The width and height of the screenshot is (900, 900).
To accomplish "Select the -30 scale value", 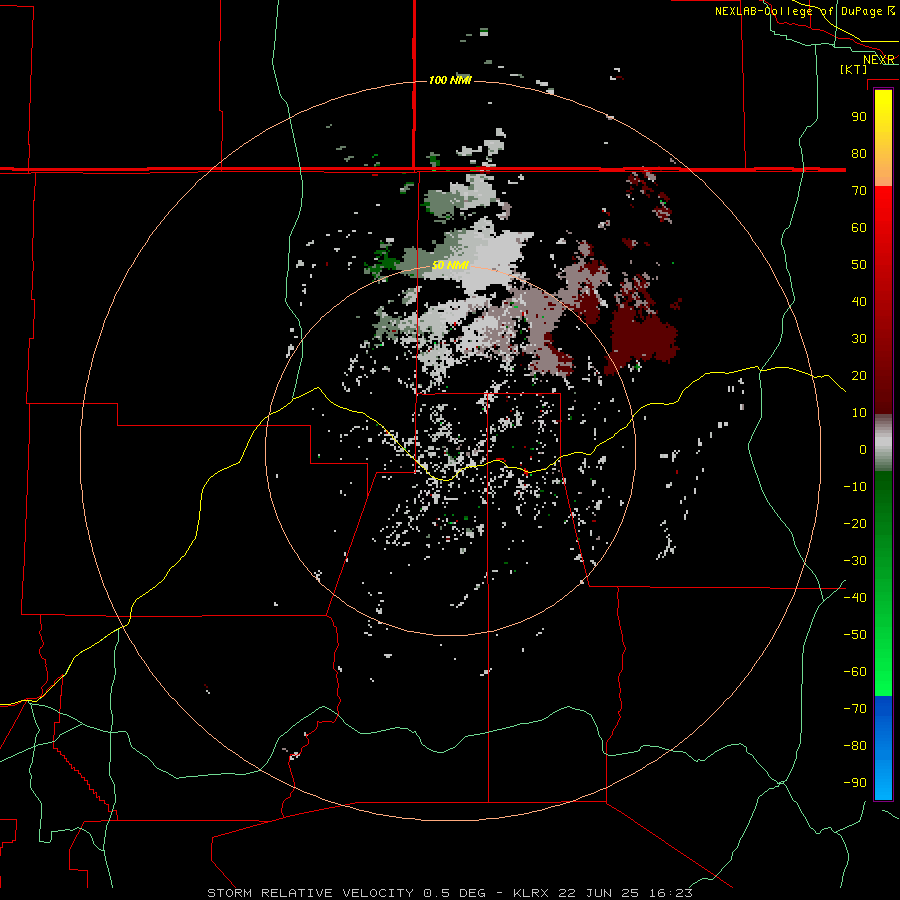I will (x=855, y=561).
